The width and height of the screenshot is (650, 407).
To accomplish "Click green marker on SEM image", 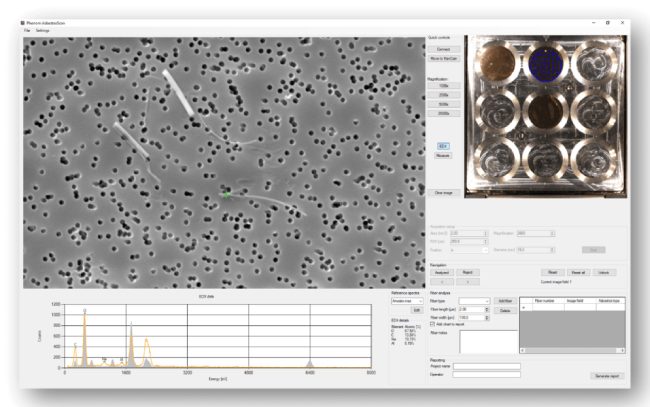I will coord(227,195).
